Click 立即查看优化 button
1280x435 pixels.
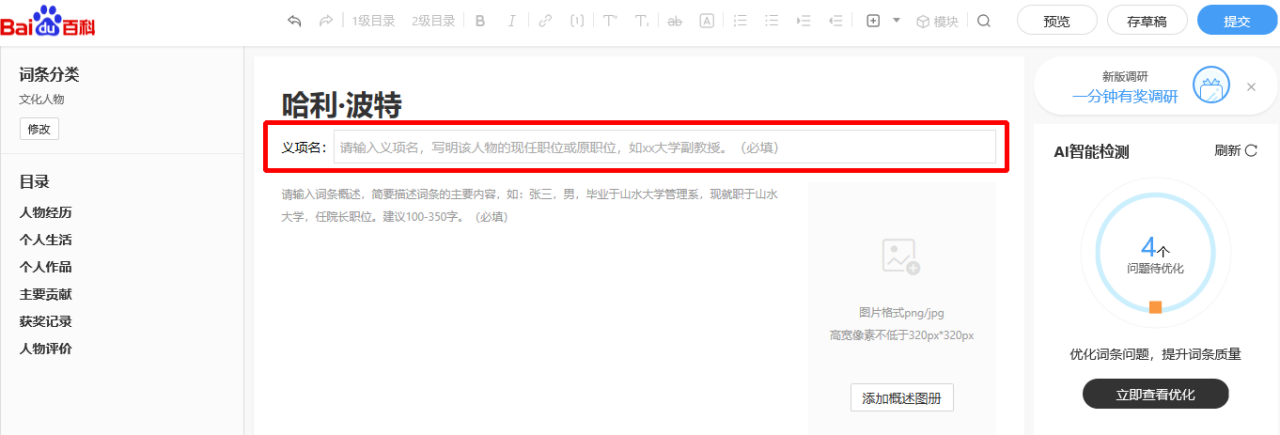(x=1155, y=394)
